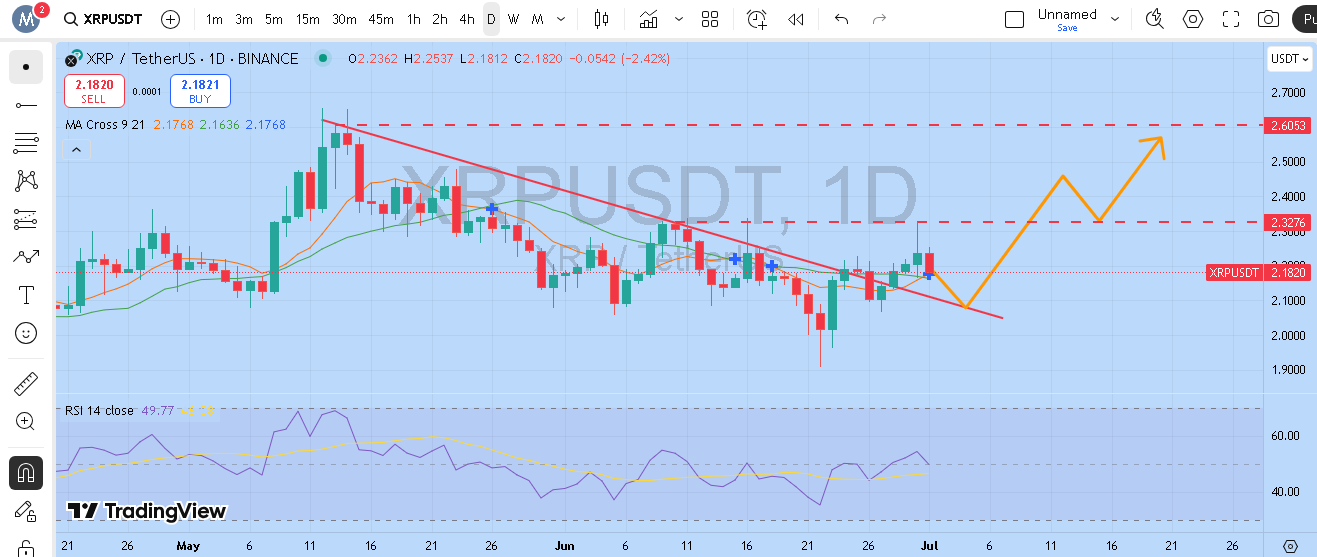This screenshot has height=557, width=1317.
Task: Change the candlestick chart type
Action: (601, 19)
